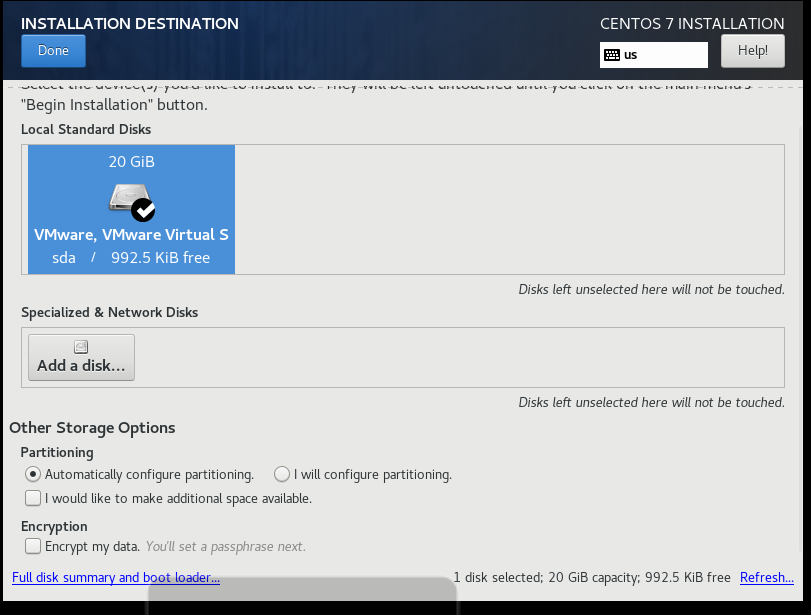
Task: Open Full disk summary and boot loader link
Action: 116,577
